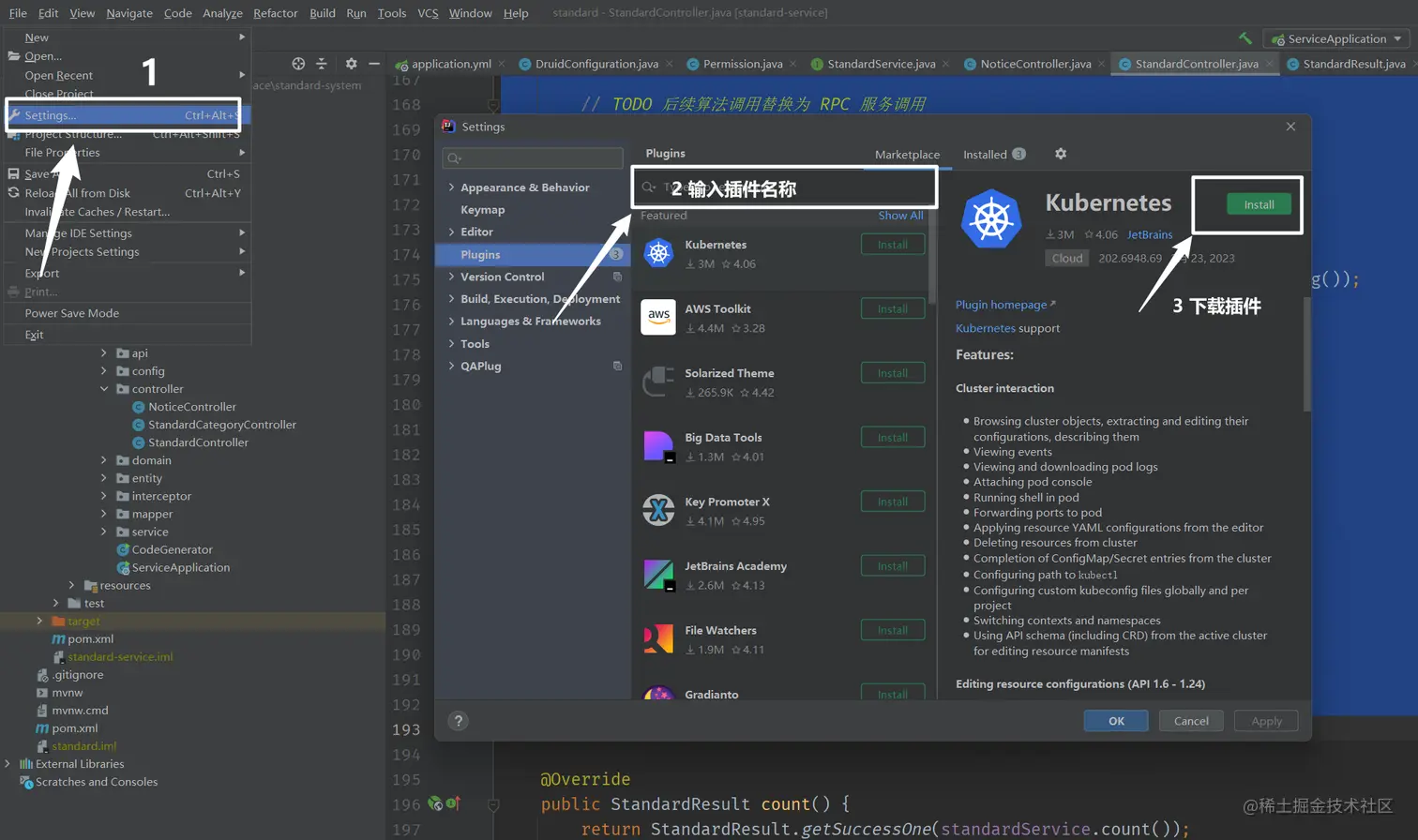This screenshot has height=840, width=1418.
Task: Click the expand/collapse all icon in project panel
Action: 322,64
